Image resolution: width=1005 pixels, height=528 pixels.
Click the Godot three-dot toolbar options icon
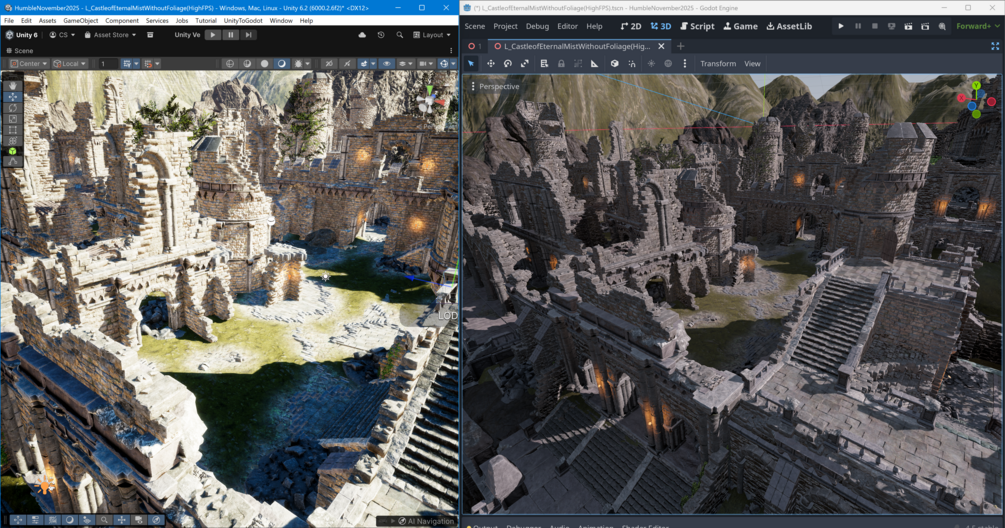685,63
